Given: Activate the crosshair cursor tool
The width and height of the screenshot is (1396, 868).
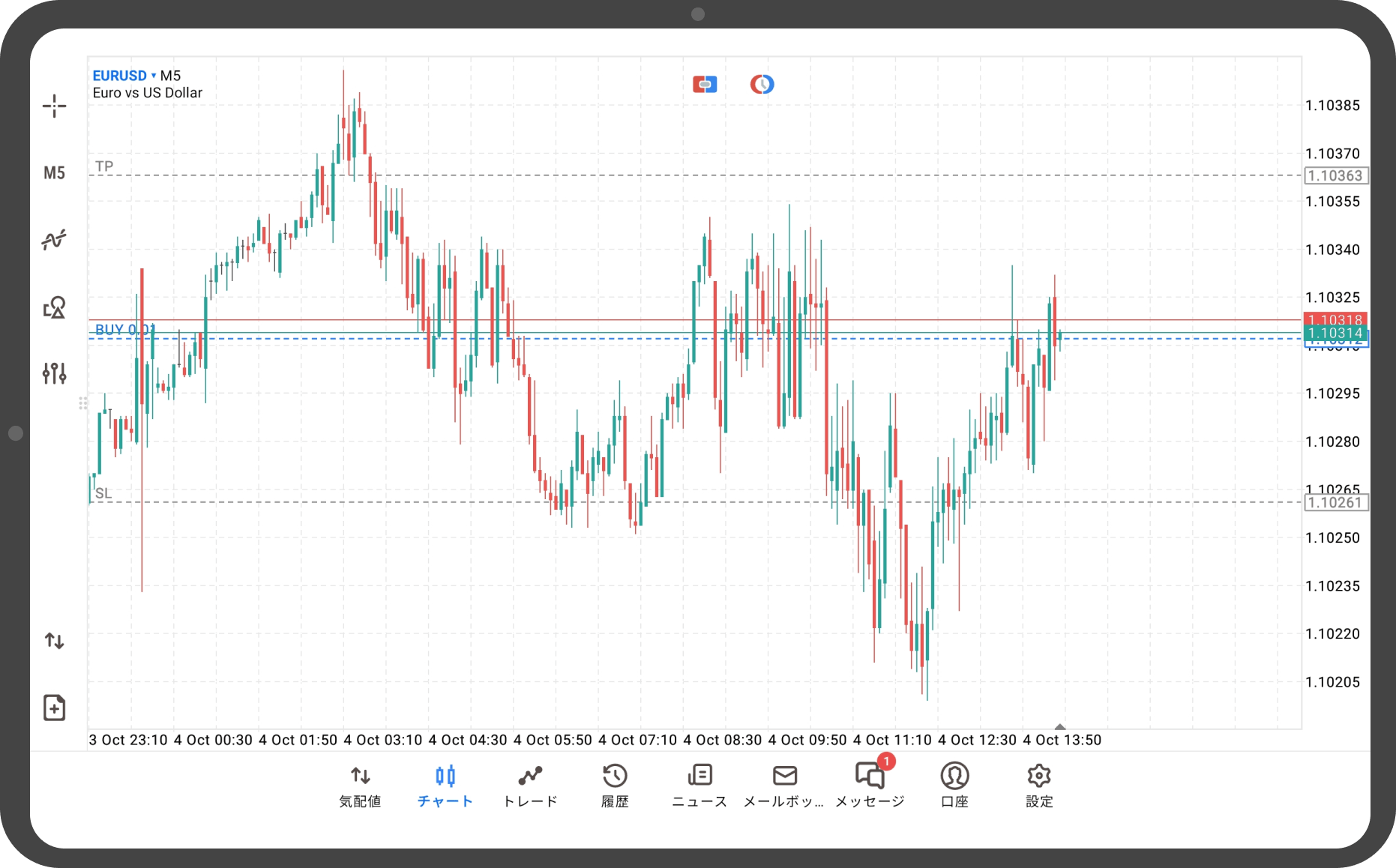Looking at the screenshot, I should 54,106.
